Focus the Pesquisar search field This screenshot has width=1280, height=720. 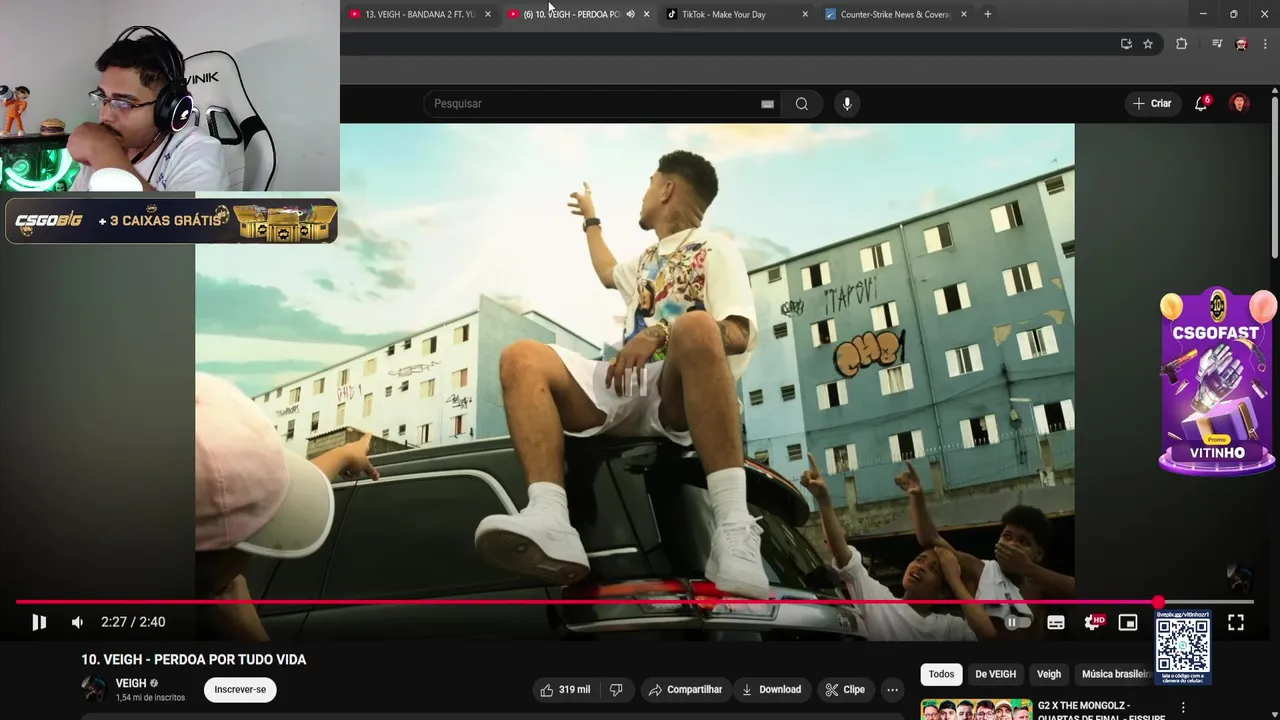pyautogui.click(x=595, y=104)
